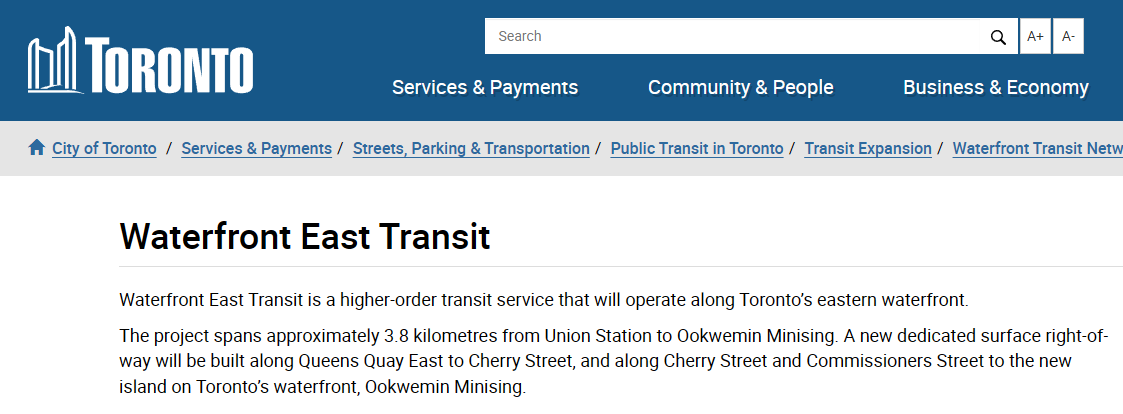The width and height of the screenshot is (1123, 414).
Task: Focus the Search text field
Action: (735, 37)
